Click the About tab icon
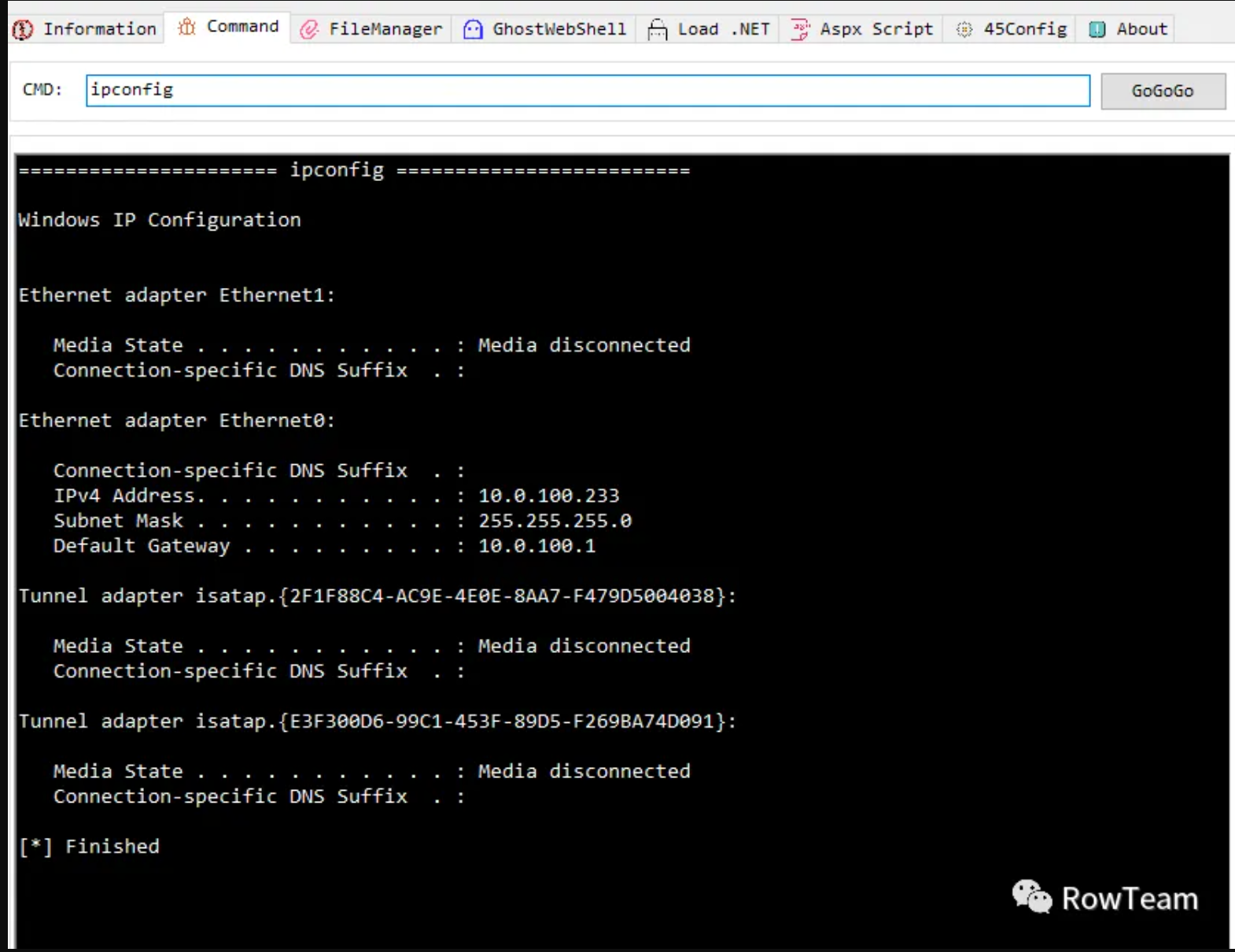This screenshot has width=1235, height=952. [x=1097, y=29]
